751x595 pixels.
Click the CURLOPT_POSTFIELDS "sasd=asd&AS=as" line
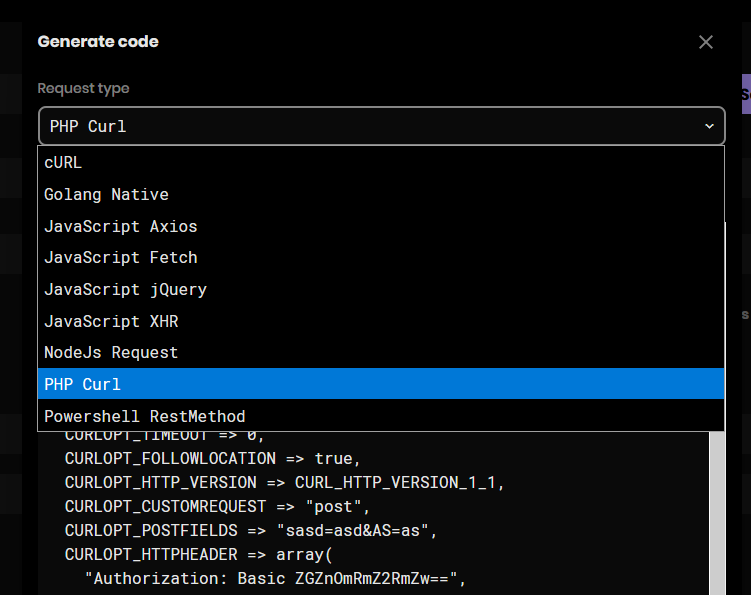(251, 530)
